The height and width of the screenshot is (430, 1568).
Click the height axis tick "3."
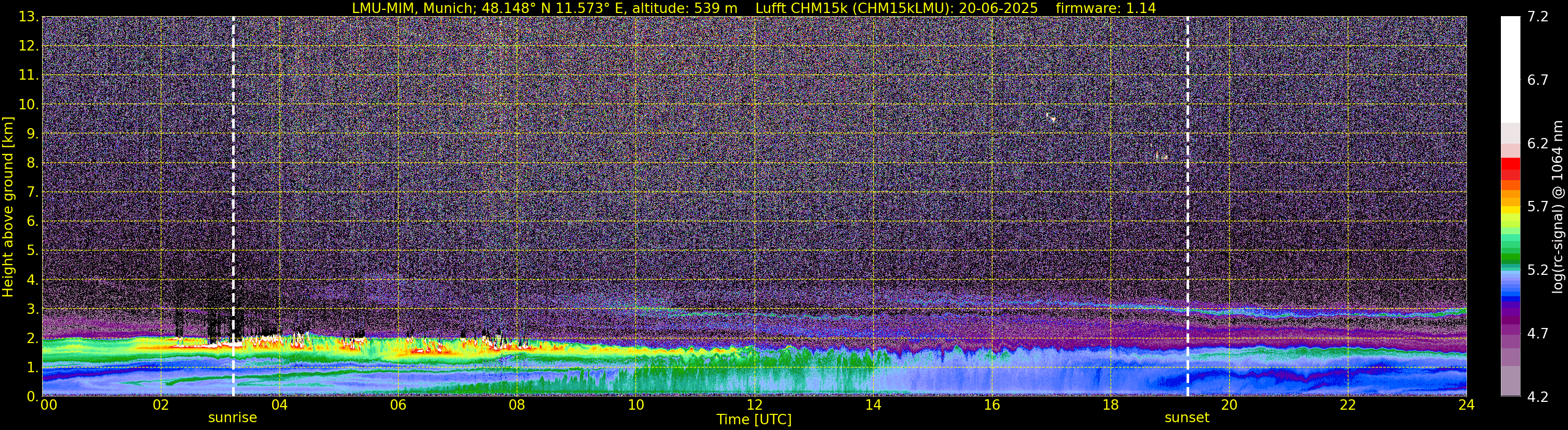32,309
